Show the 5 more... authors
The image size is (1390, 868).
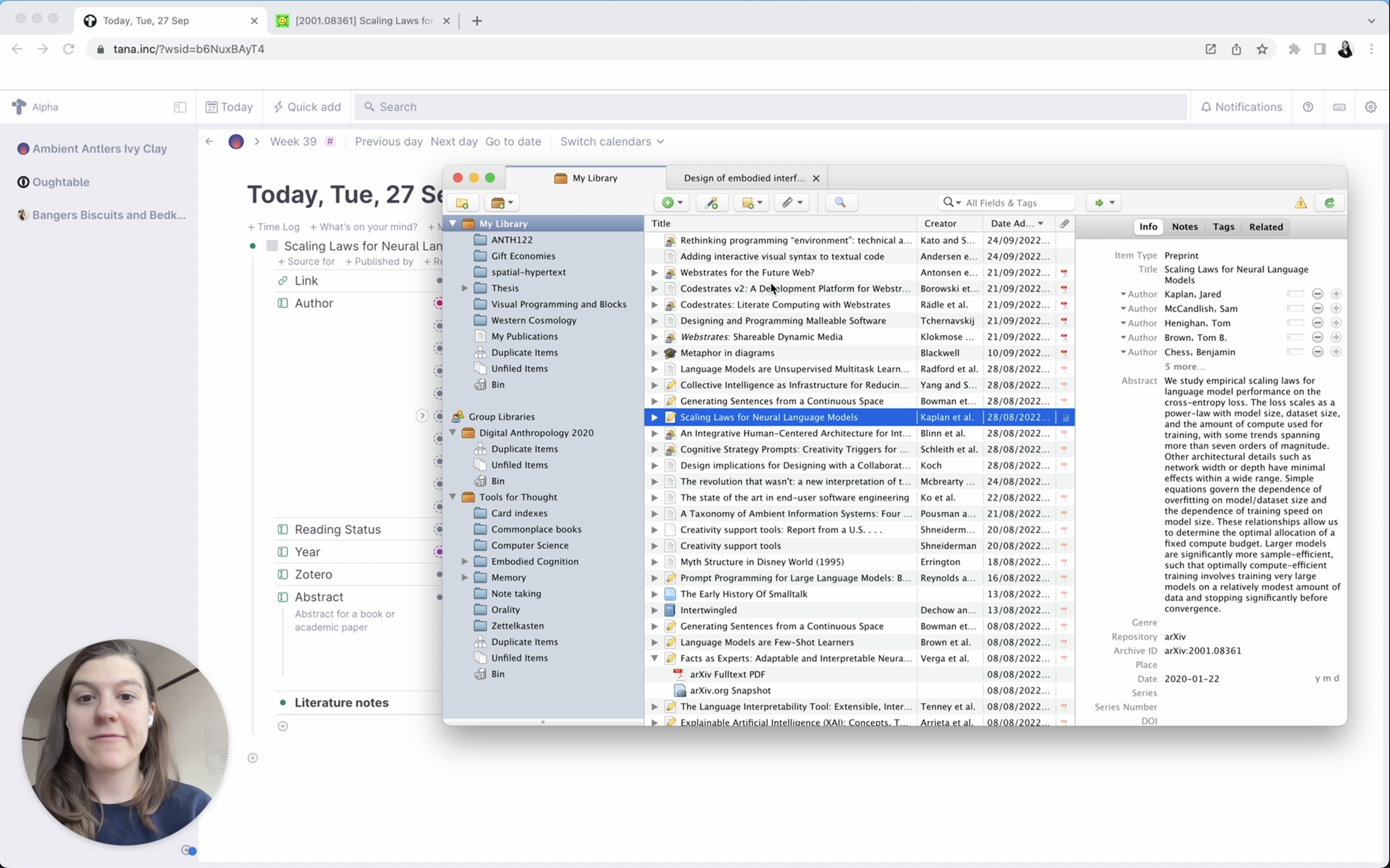(1184, 366)
